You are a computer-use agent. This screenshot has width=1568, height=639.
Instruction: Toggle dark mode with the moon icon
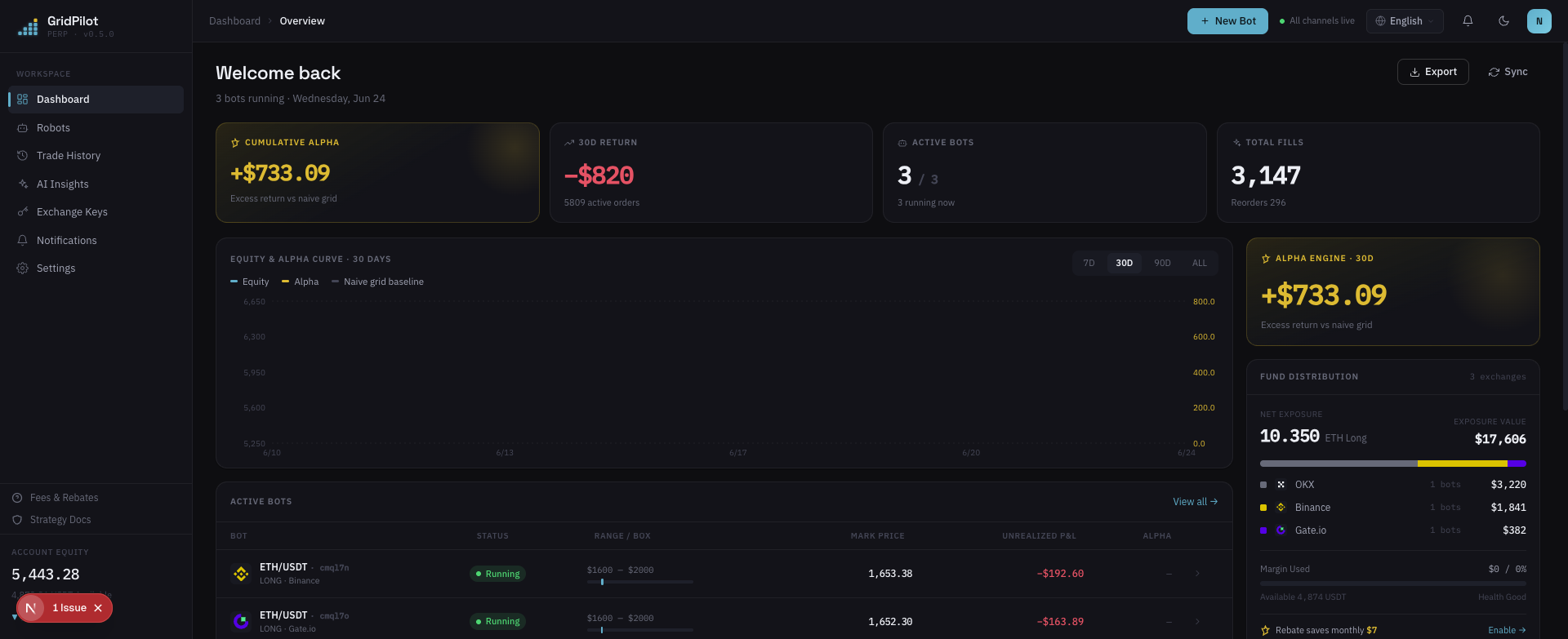tap(1503, 21)
